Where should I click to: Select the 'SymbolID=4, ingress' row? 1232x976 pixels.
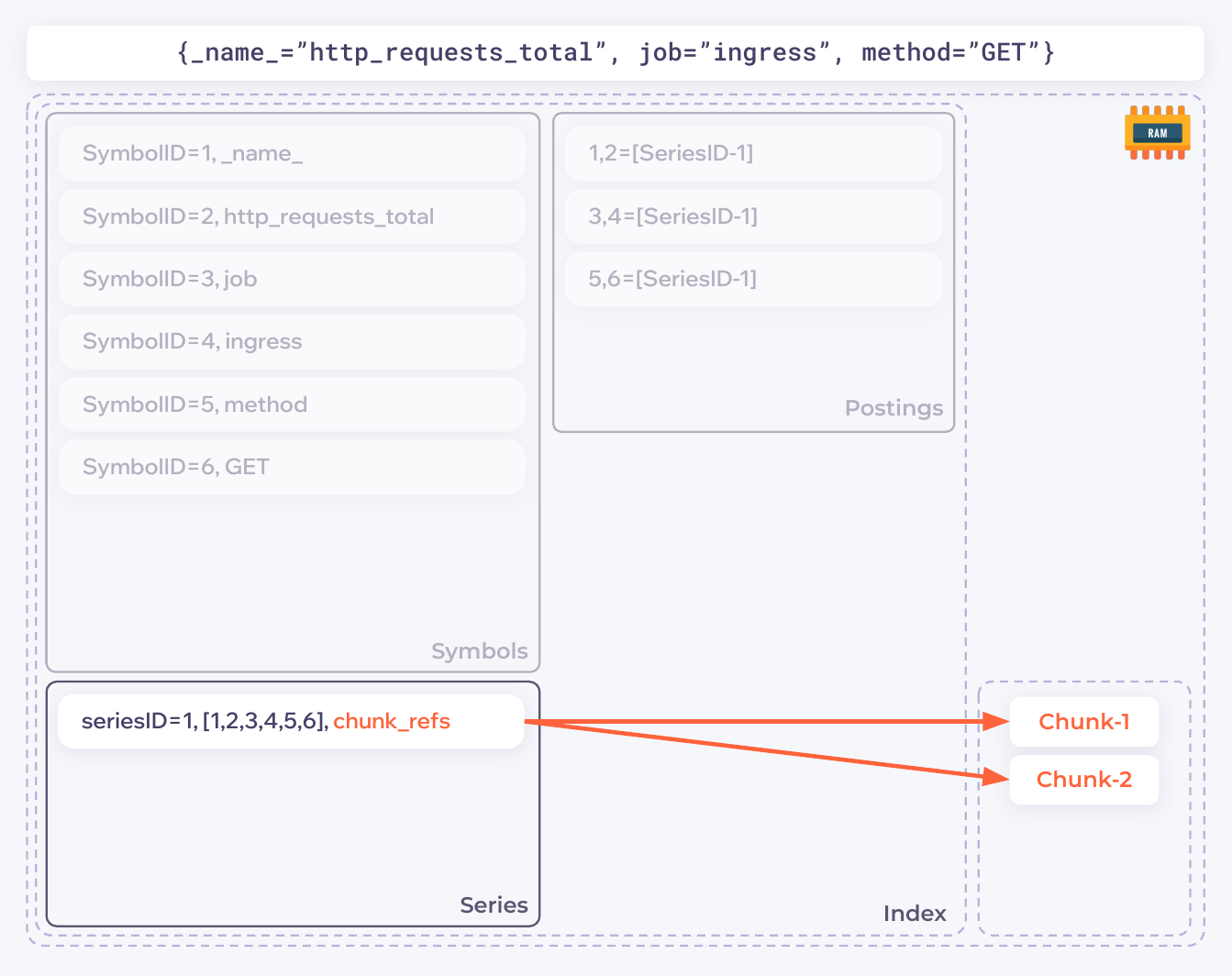pos(292,341)
